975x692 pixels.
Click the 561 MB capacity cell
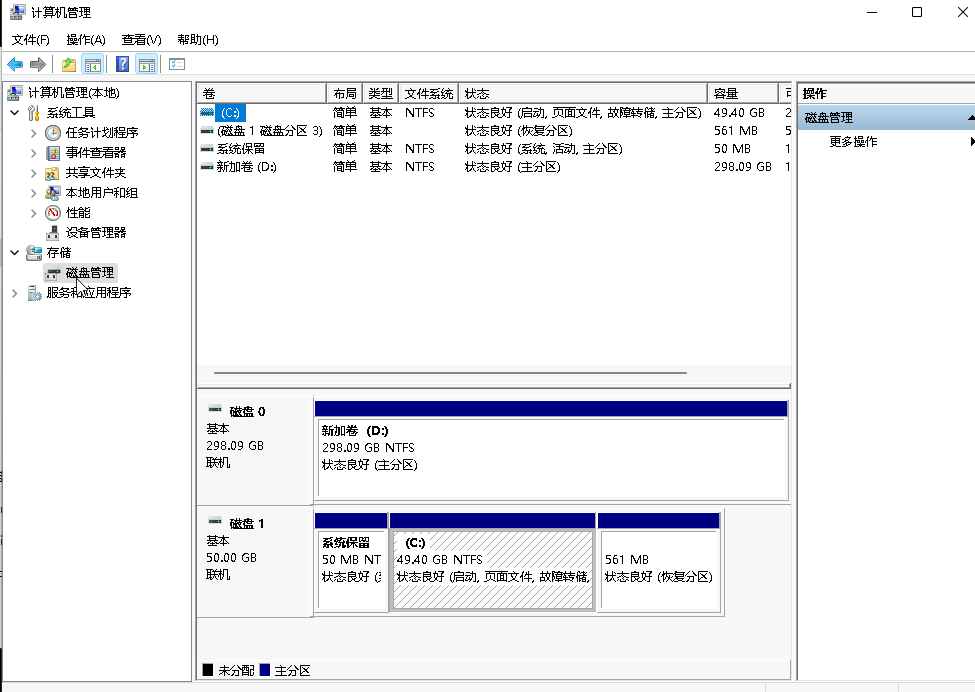pos(736,131)
